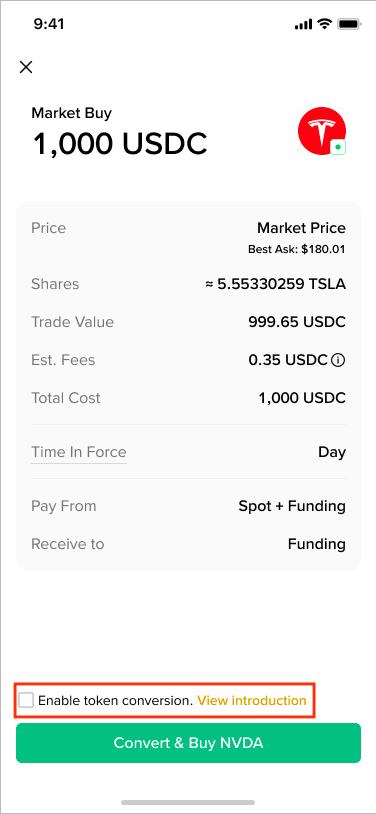The height and width of the screenshot is (814, 376).
Task: Tap the Market Price value
Action: [301, 228]
